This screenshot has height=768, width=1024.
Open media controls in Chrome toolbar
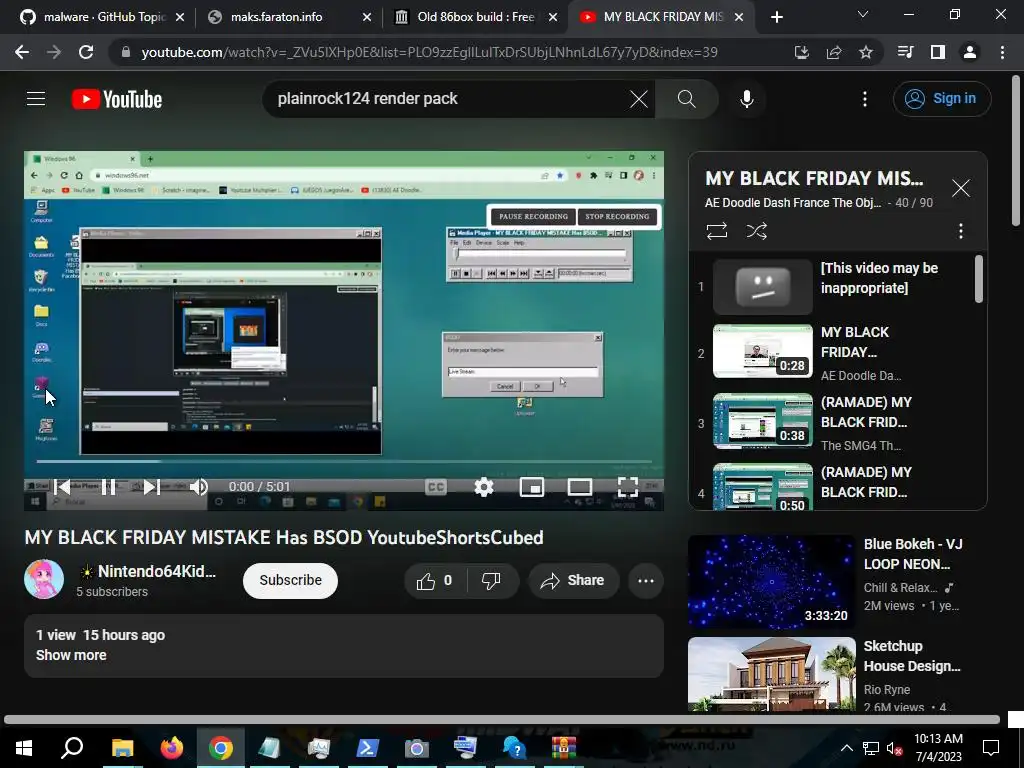(x=905, y=52)
